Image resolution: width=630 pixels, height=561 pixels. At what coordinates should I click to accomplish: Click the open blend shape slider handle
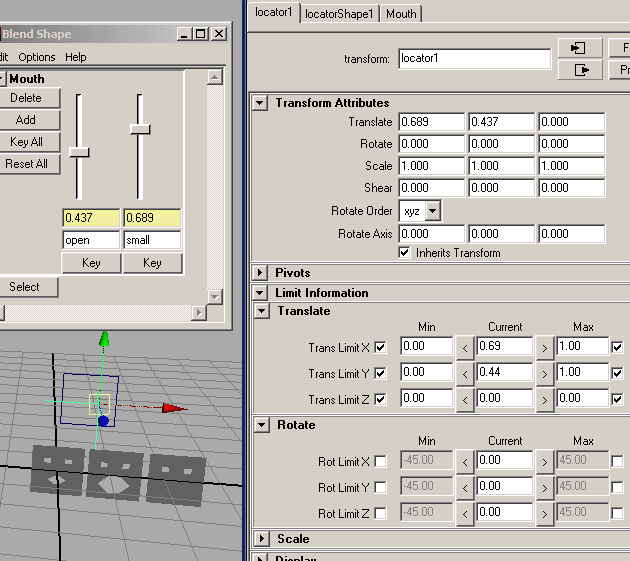[79, 152]
